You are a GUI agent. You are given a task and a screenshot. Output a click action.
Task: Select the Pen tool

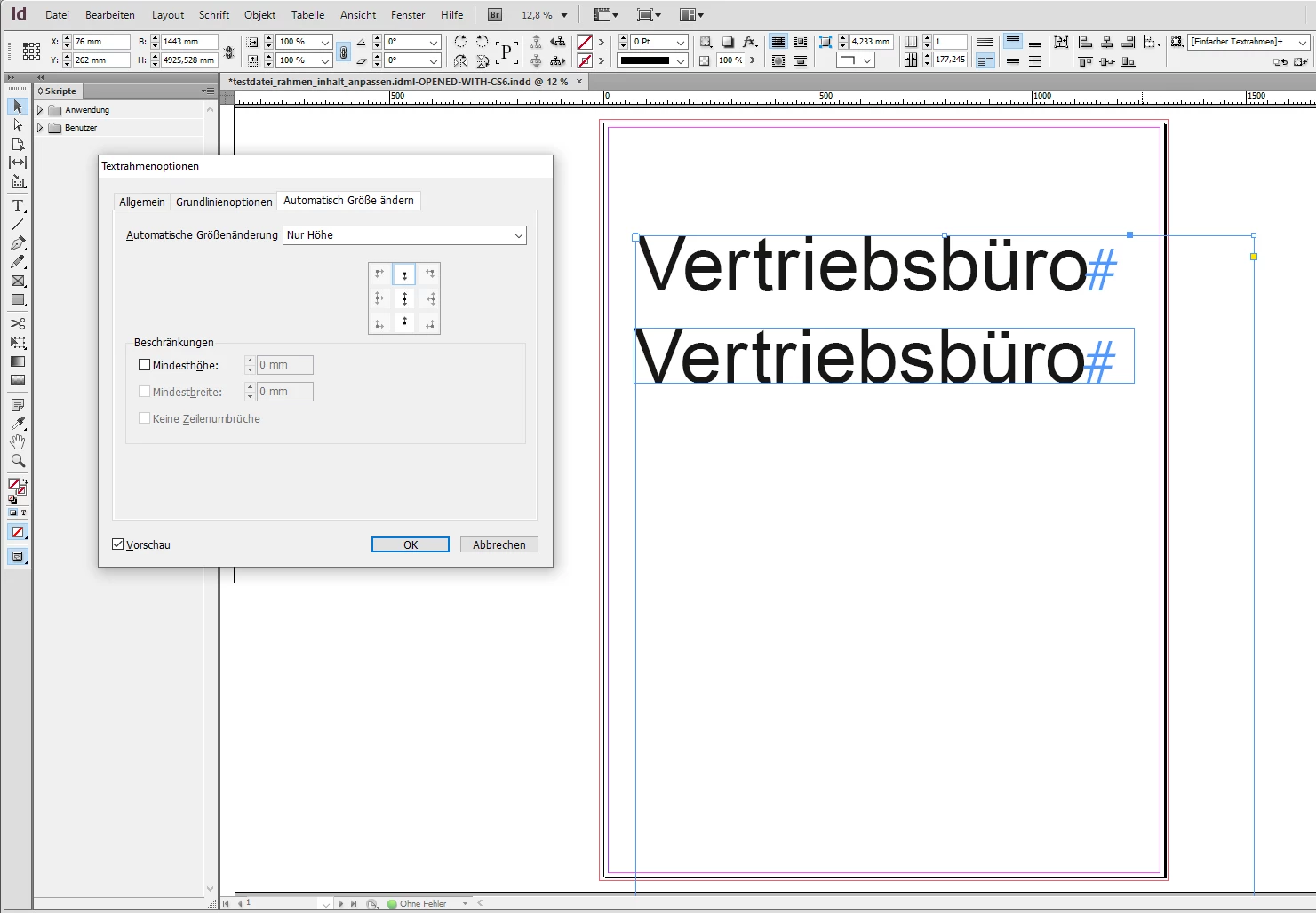click(x=18, y=243)
